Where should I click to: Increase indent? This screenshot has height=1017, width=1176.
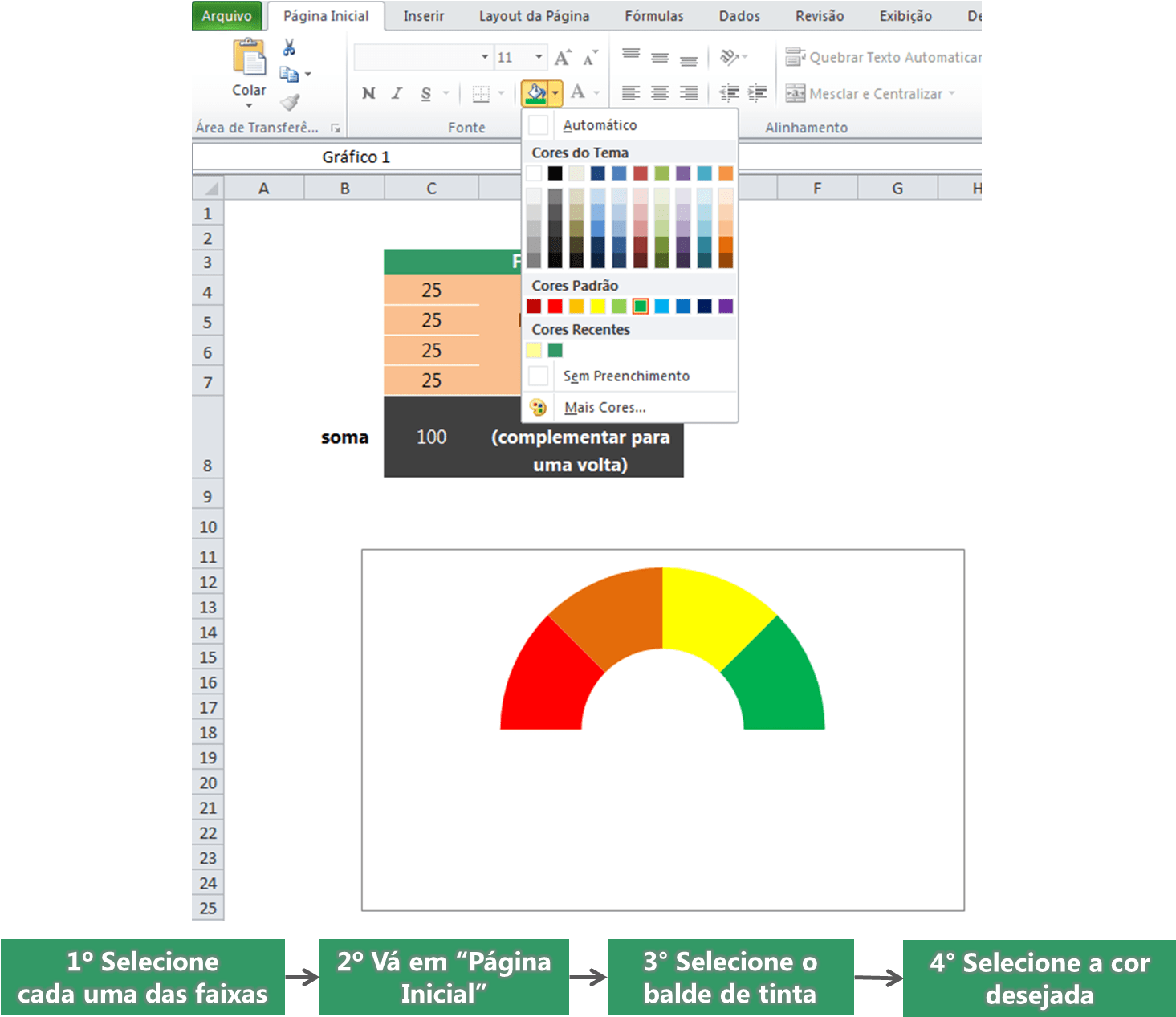[x=757, y=93]
